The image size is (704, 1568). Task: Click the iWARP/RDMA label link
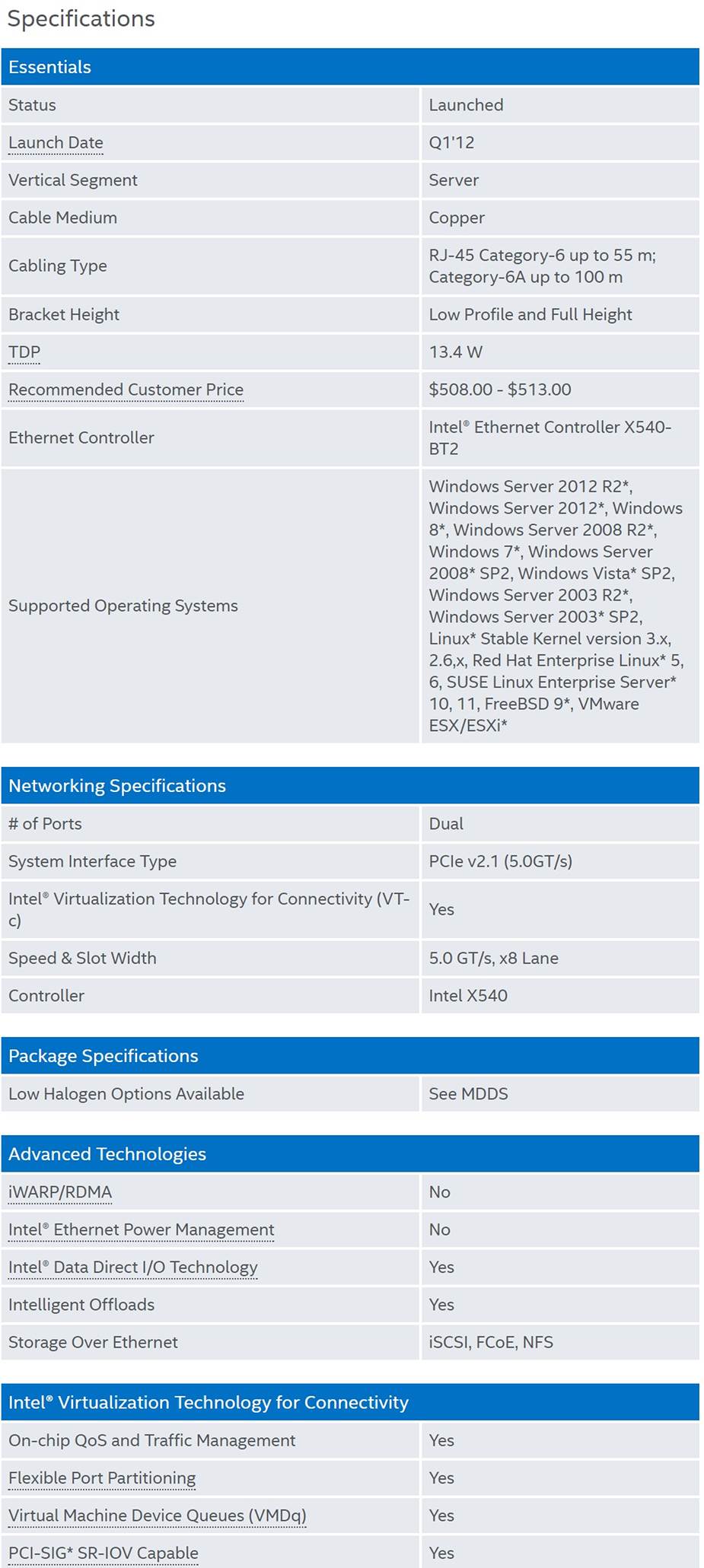pos(60,1192)
